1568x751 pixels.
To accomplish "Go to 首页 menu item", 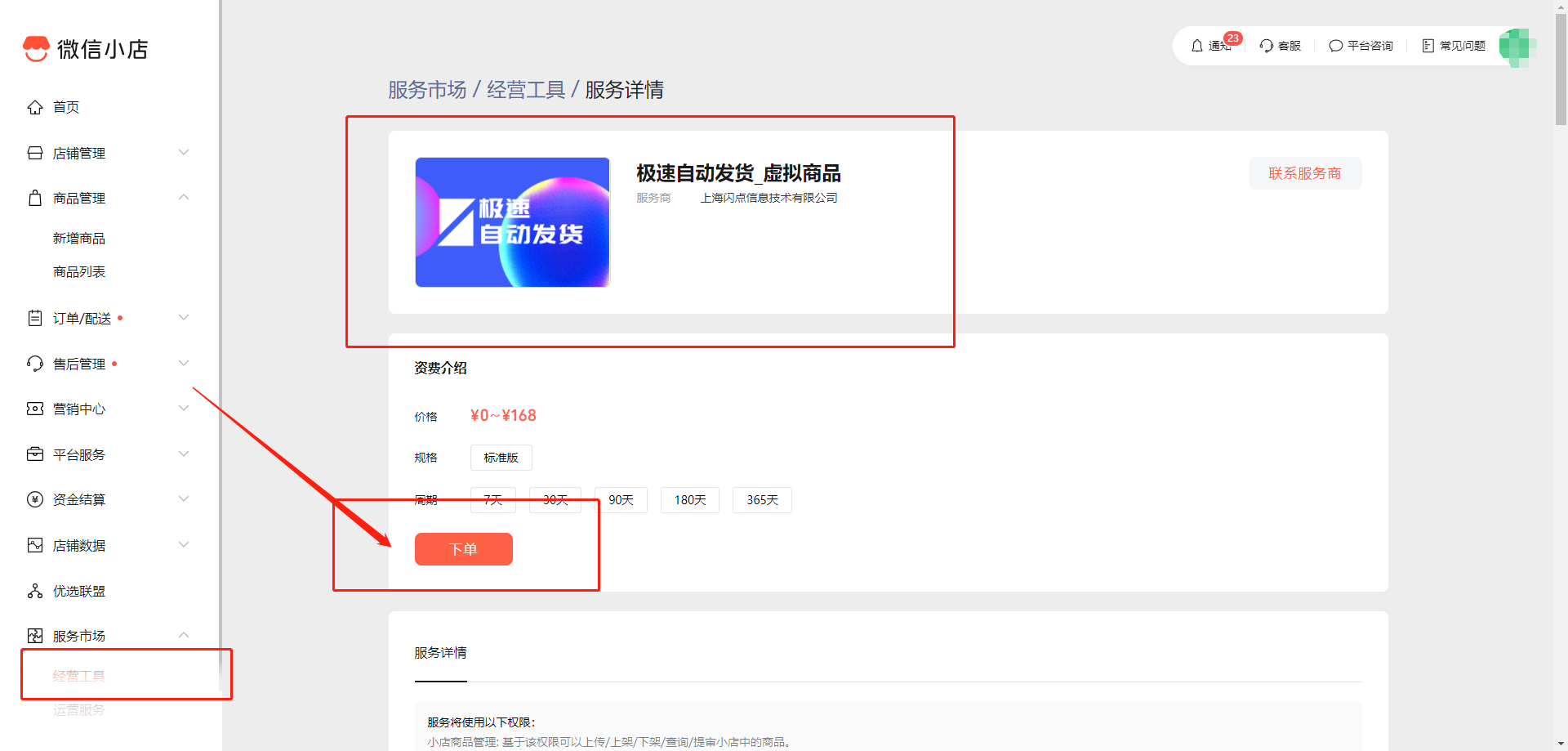I will 66,107.
